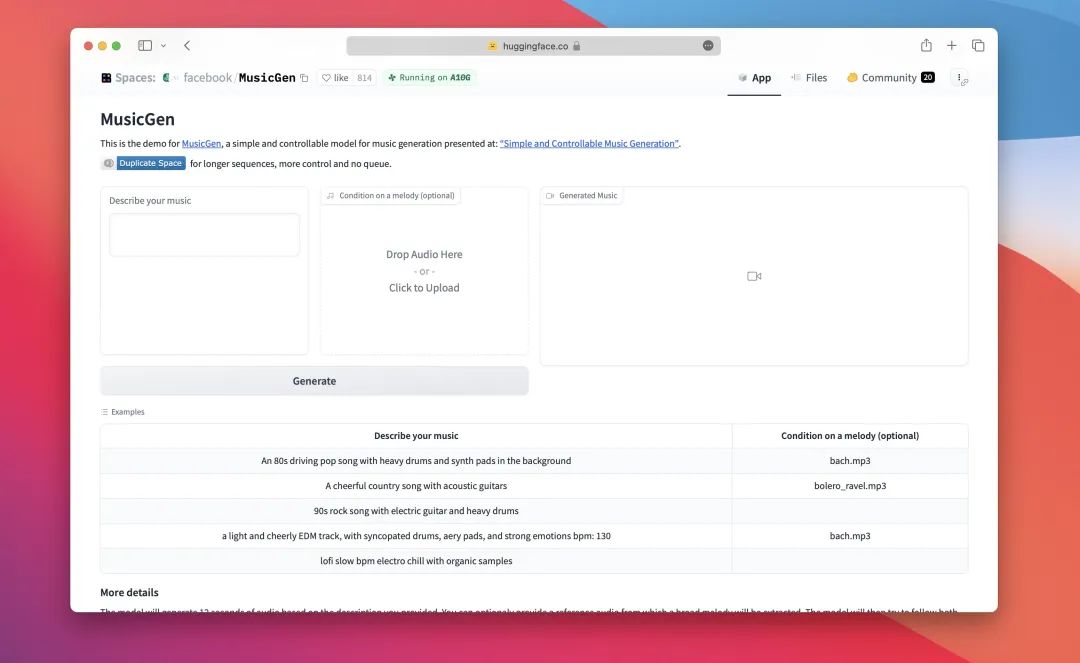Copy the space name with the copy icon
The height and width of the screenshot is (663, 1080).
point(304,78)
